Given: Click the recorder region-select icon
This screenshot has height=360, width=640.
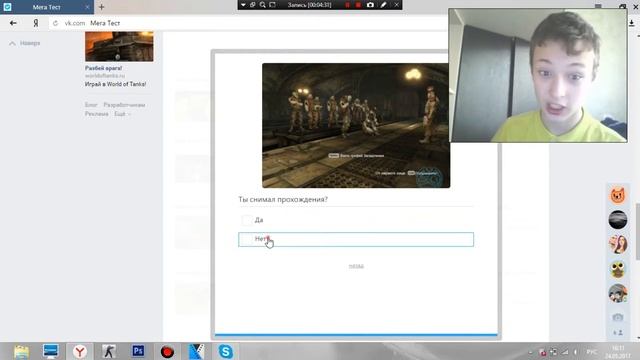Looking at the screenshot, I should tap(272, 5).
